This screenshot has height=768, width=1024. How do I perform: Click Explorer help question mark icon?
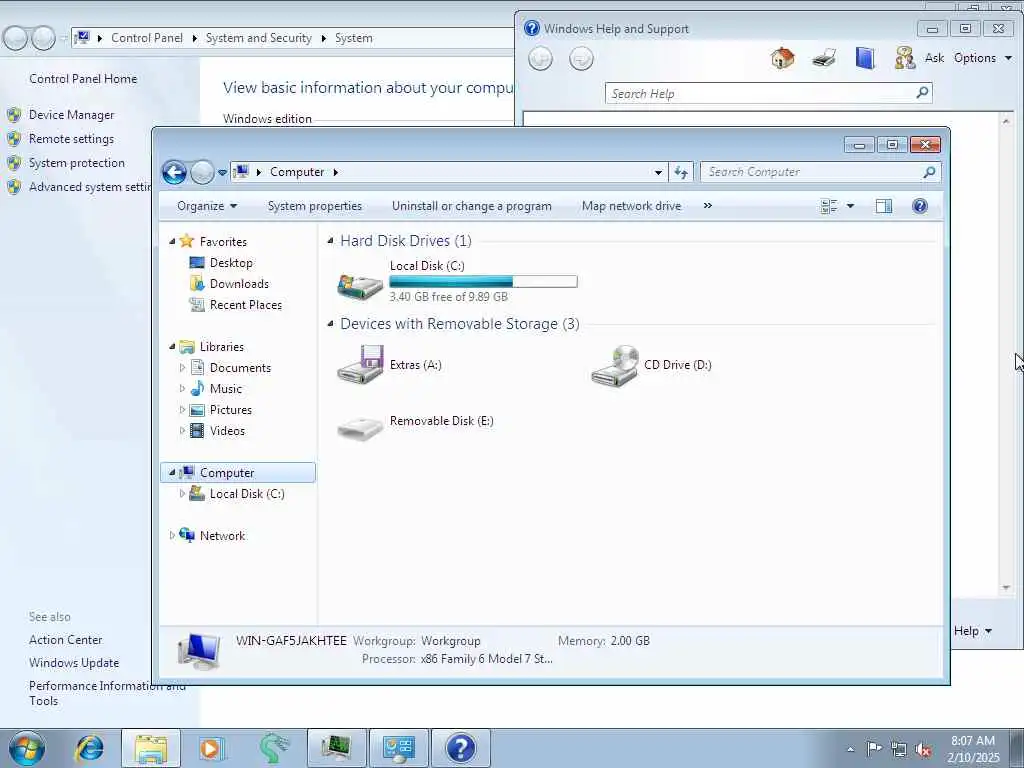tap(920, 206)
